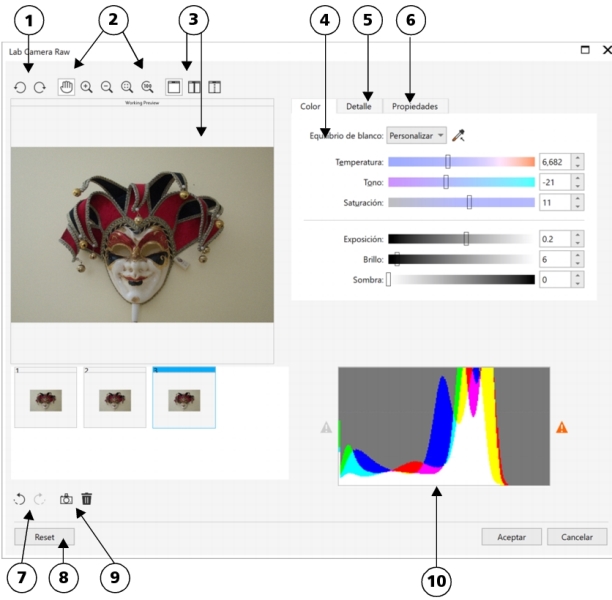The height and width of the screenshot is (600, 612).
Task: Rotate the image counterclockwise
Action: coord(20,88)
